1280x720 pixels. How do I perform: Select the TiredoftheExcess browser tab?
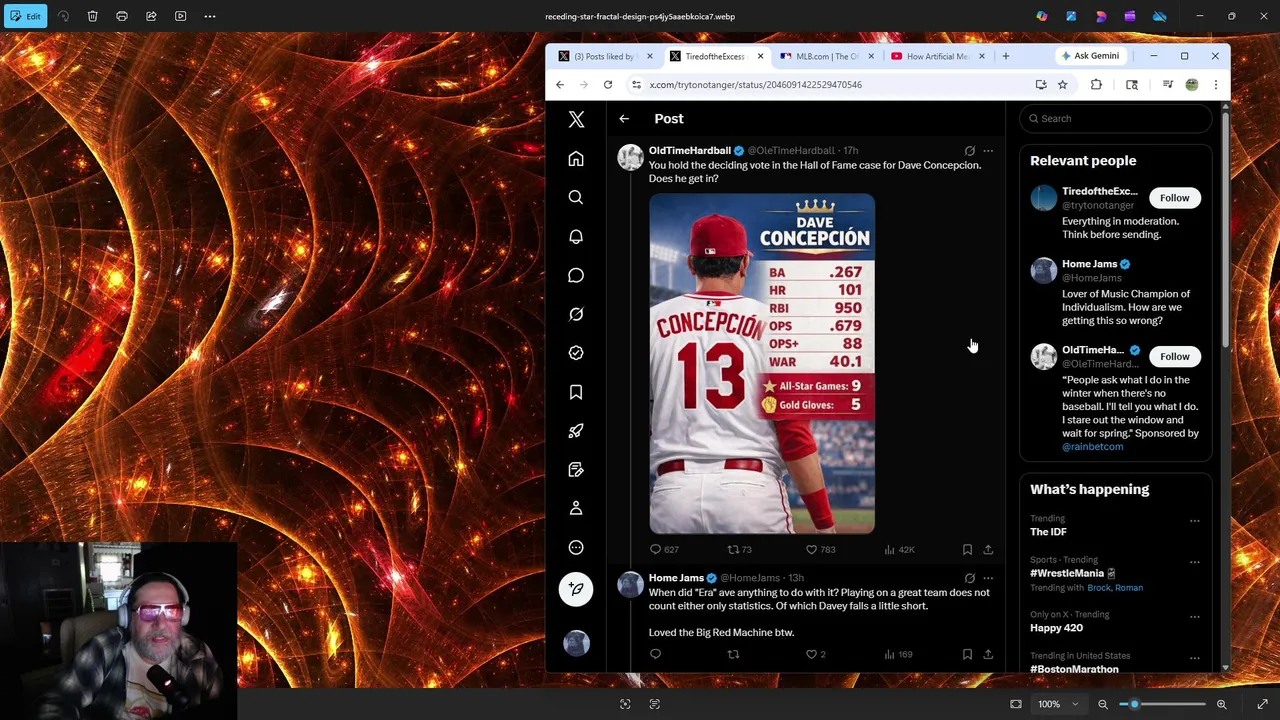coord(714,56)
